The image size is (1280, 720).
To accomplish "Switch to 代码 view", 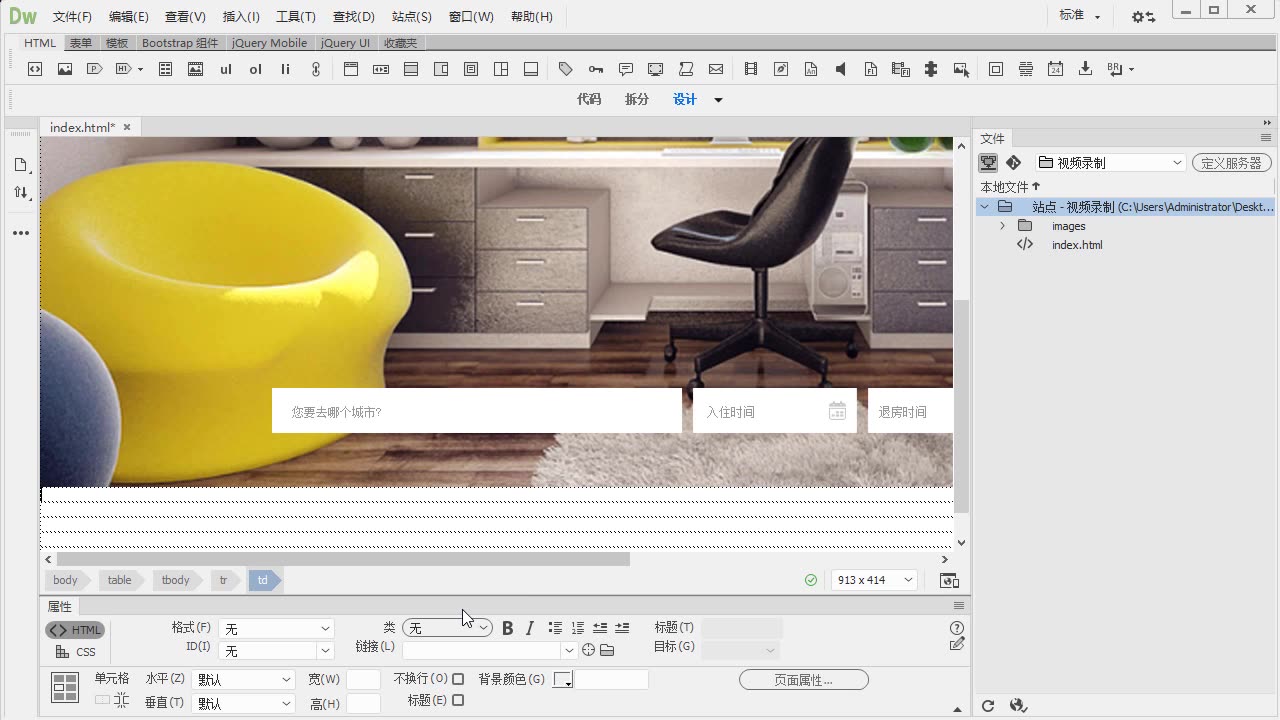I will point(589,99).
